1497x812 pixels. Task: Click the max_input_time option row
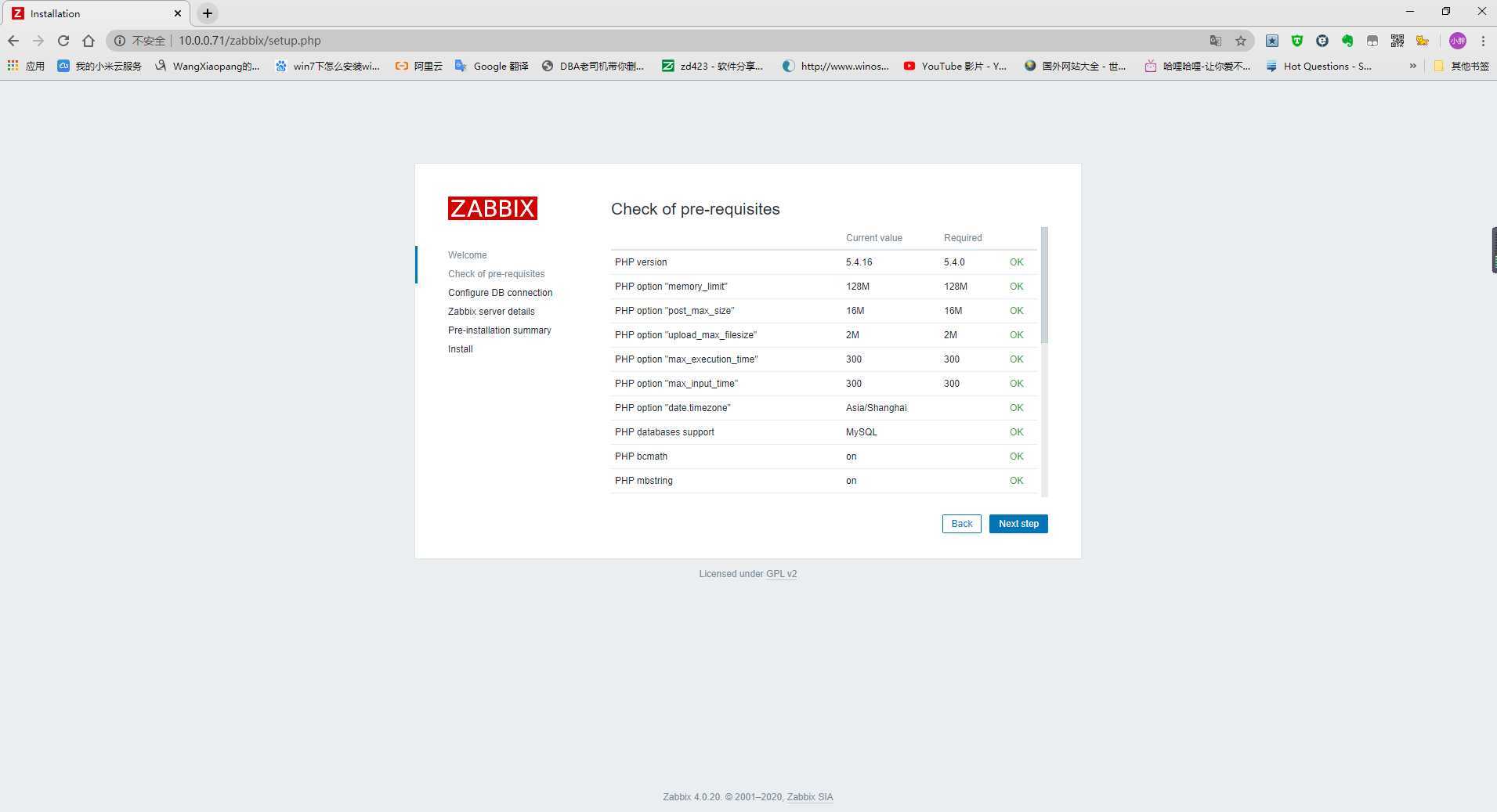click(x=824, y=384)
